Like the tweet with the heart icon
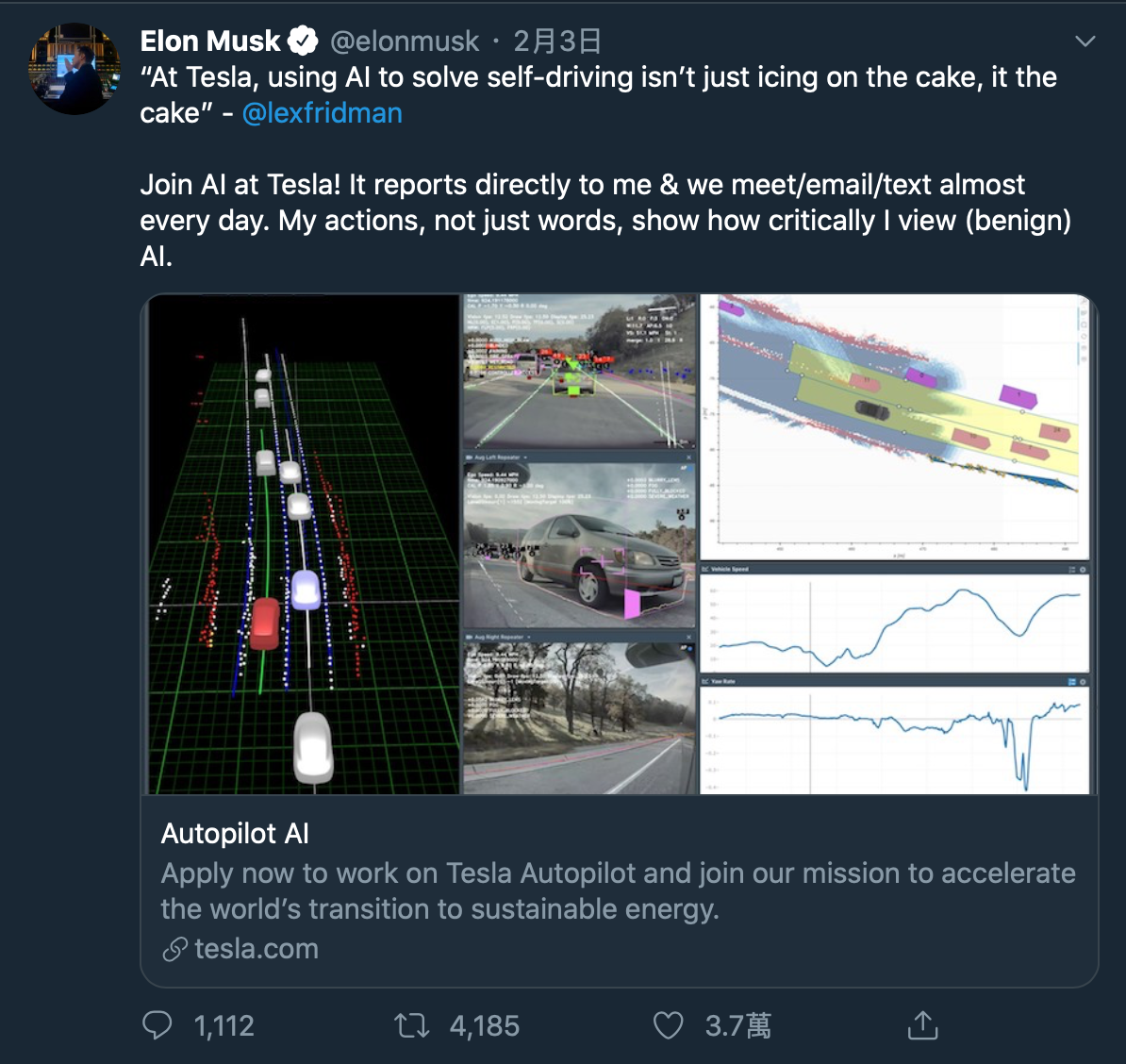The width and height of the screenshot is (1126, 1064). coord(668,1025)
